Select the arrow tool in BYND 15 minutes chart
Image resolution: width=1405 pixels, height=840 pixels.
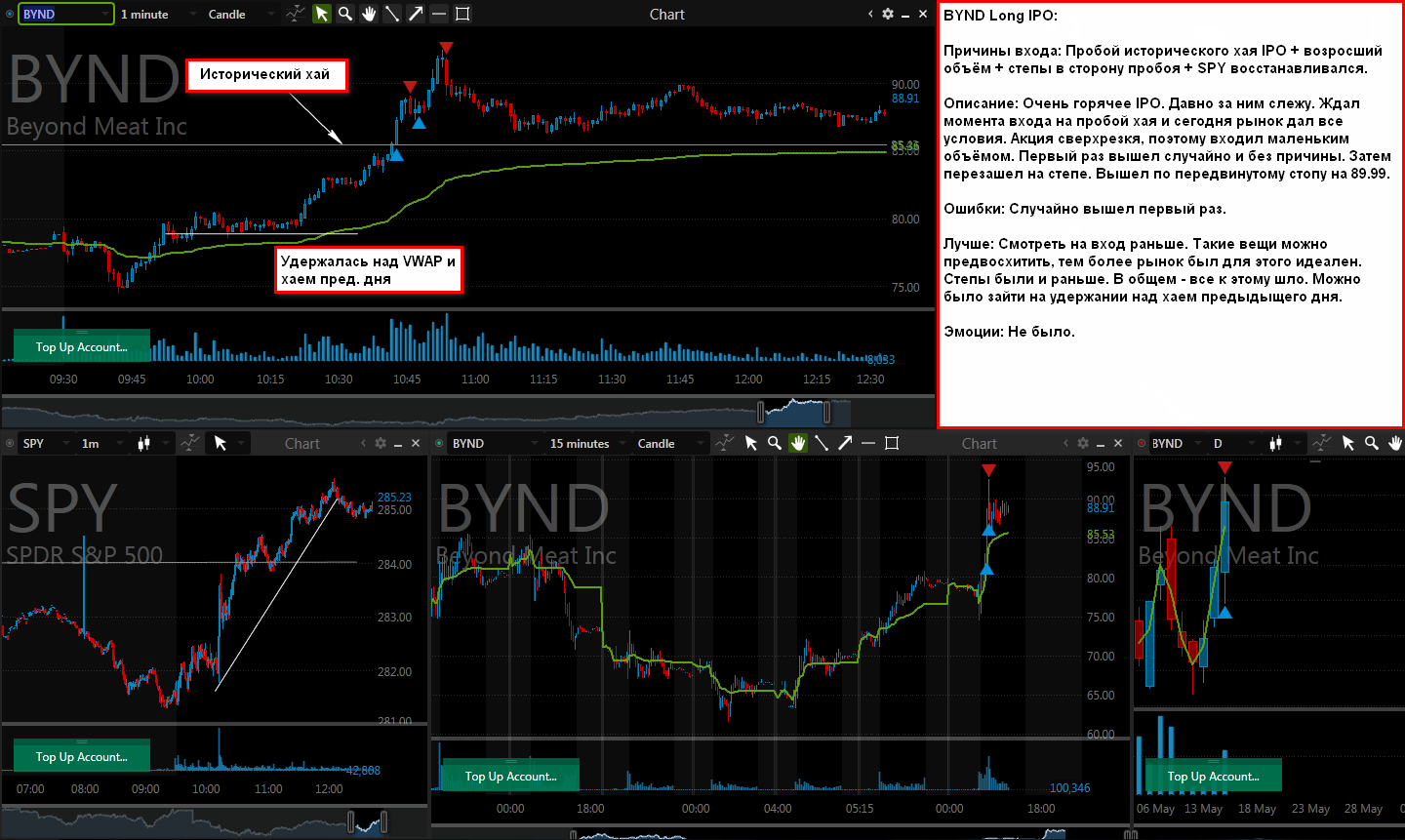(845, 443)
